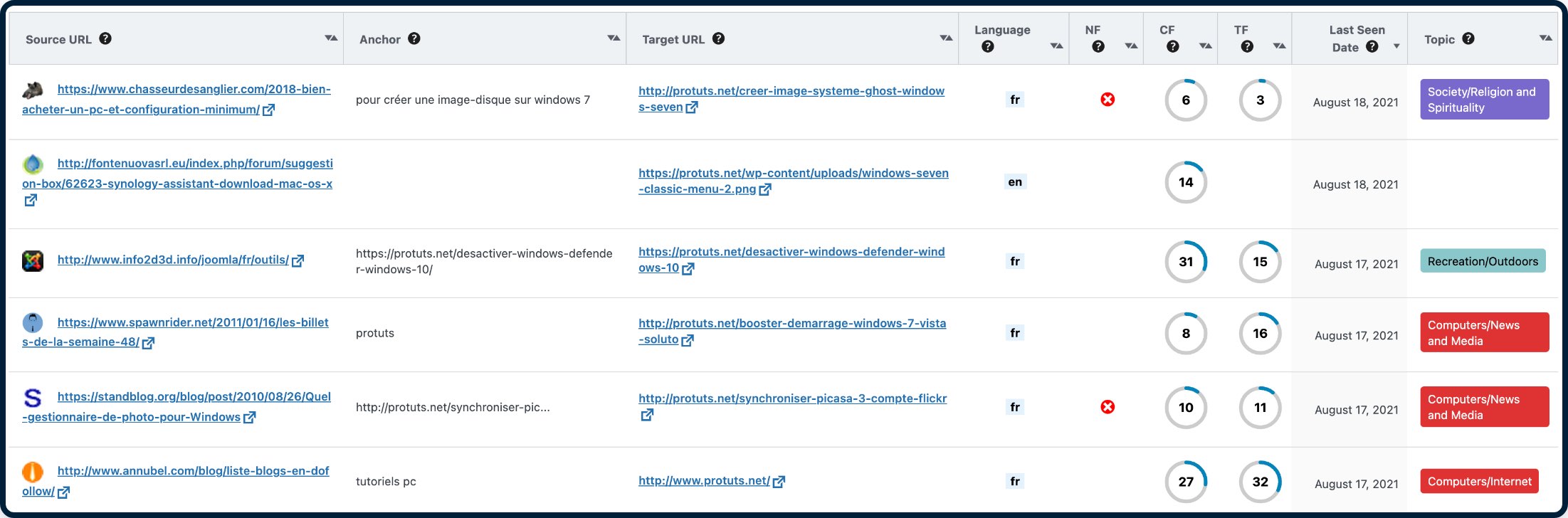
Task: Sort by NF column arrows
Action: (x=1131, y=46)
